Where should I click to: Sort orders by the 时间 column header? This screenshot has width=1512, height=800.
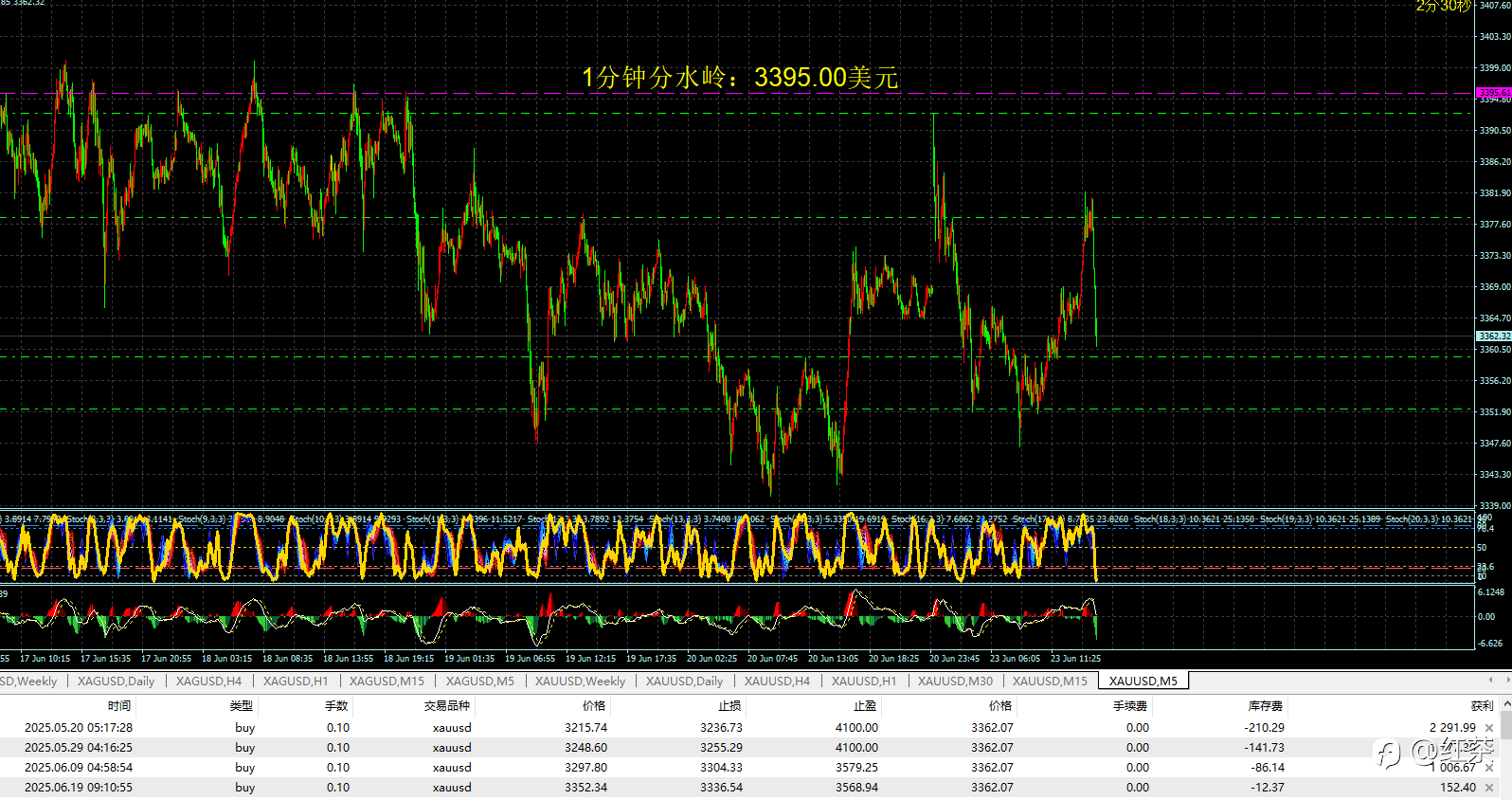[x=119, y=706]
